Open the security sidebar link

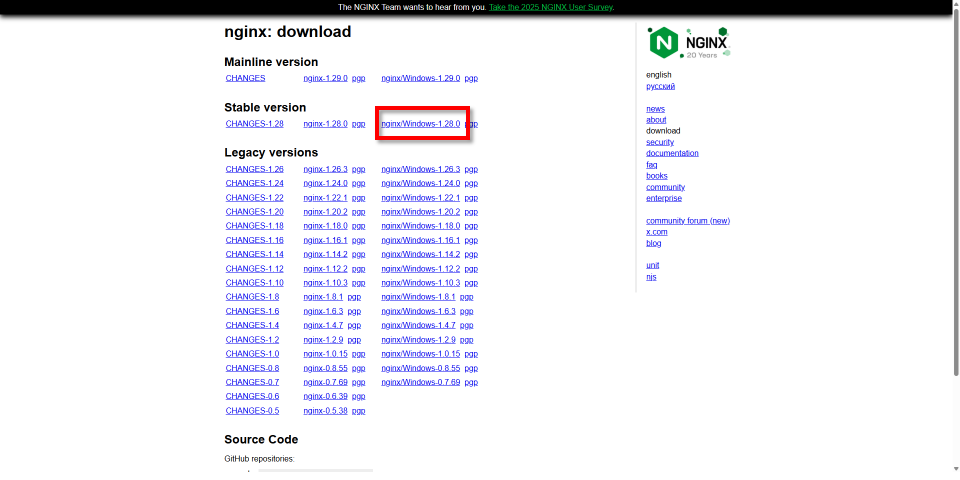[659, 142]
